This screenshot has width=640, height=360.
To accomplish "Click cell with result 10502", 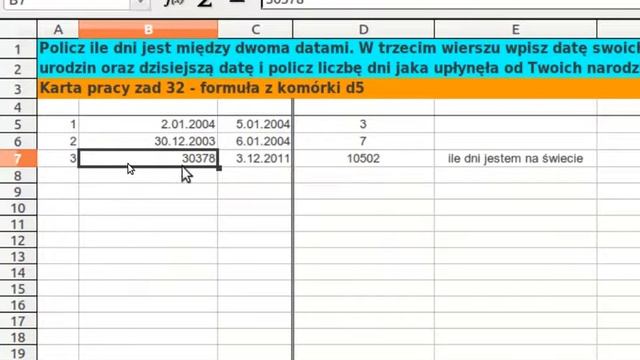I will tap(364, 158).
